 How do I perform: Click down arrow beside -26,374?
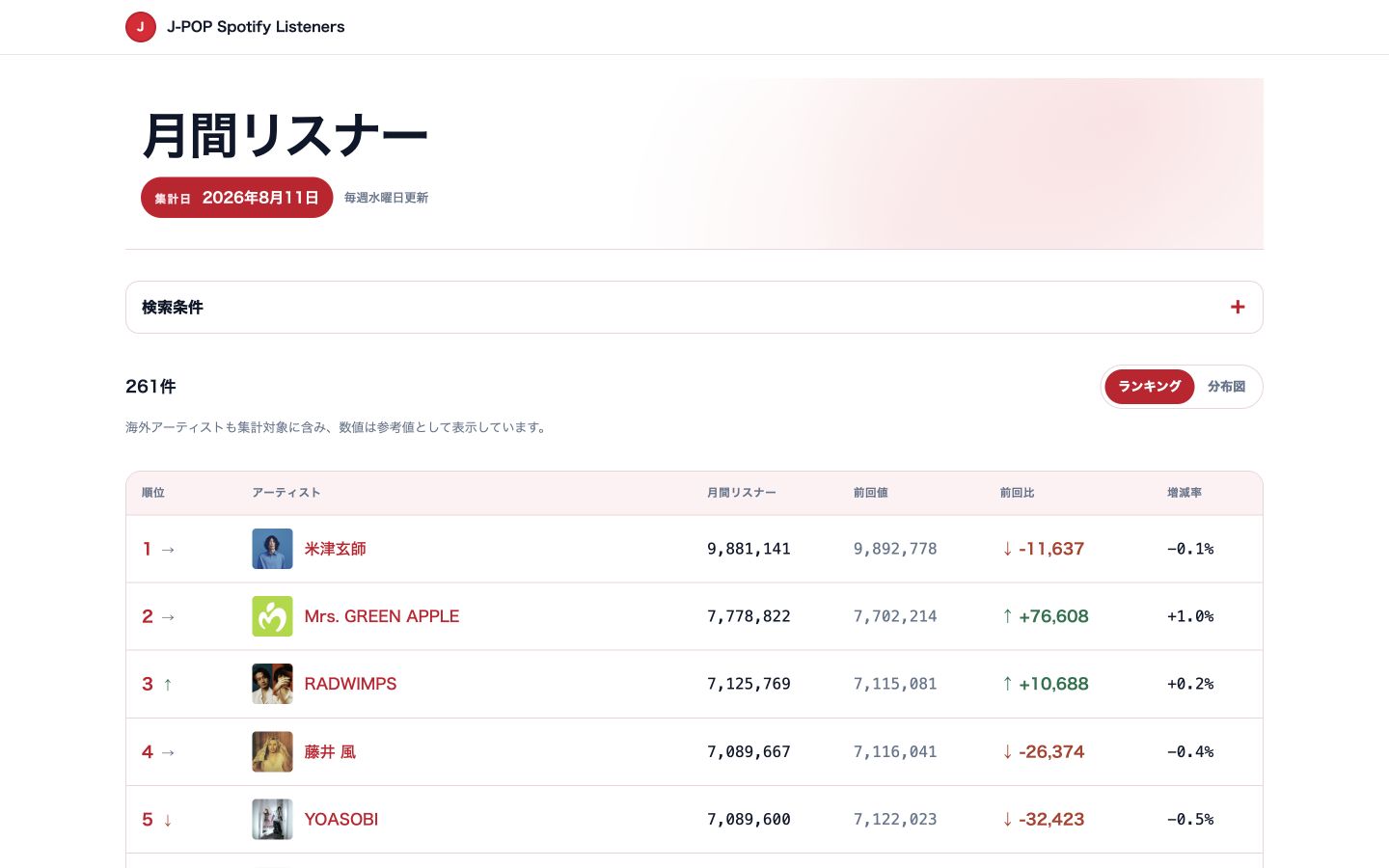coord(1007,751)
